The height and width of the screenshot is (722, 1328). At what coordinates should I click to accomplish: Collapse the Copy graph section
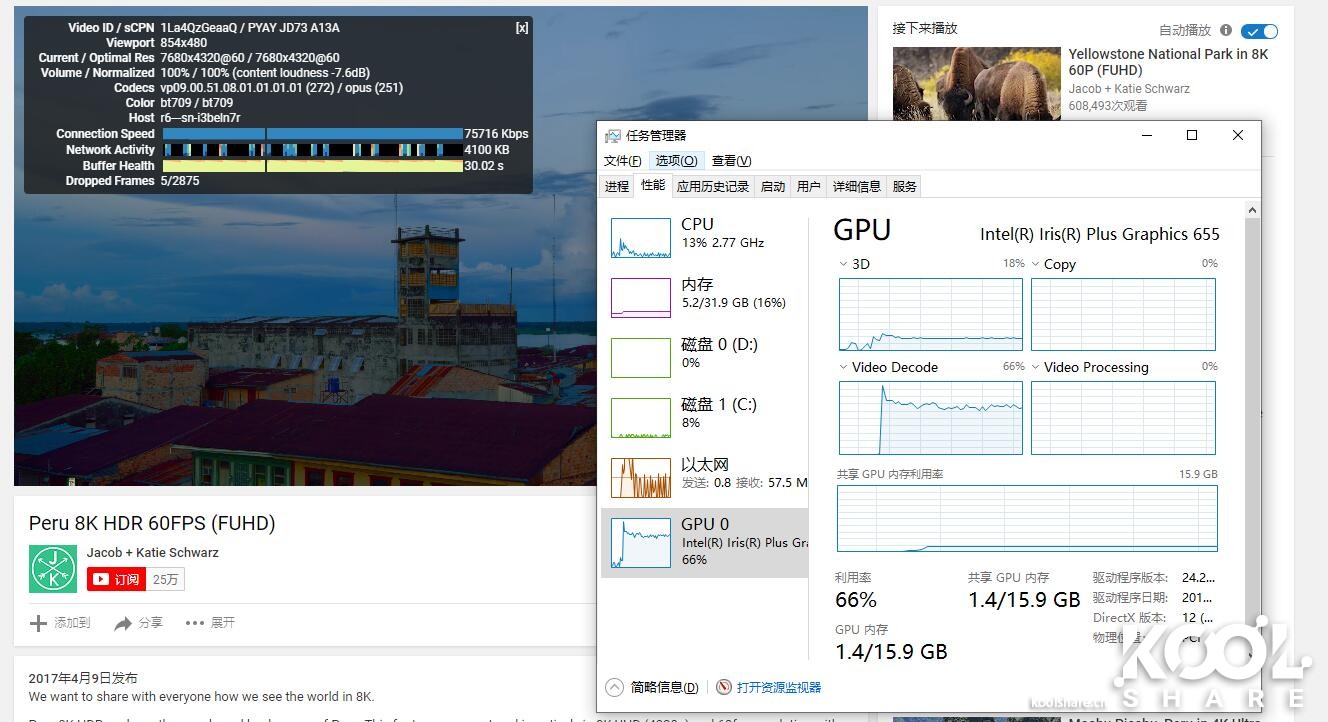(1036, 264)
